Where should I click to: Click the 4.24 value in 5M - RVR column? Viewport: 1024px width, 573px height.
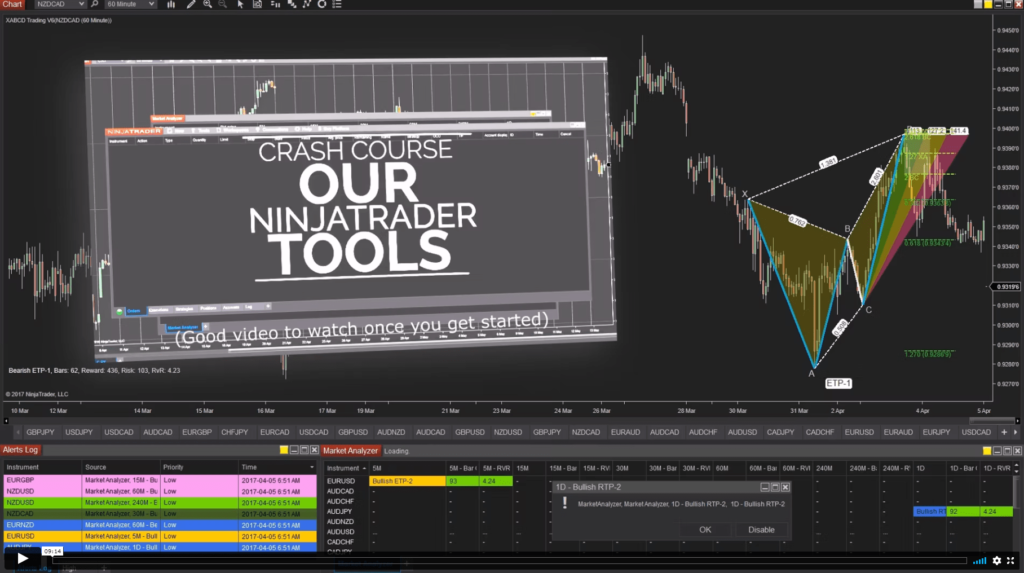[x=497, y=481]
